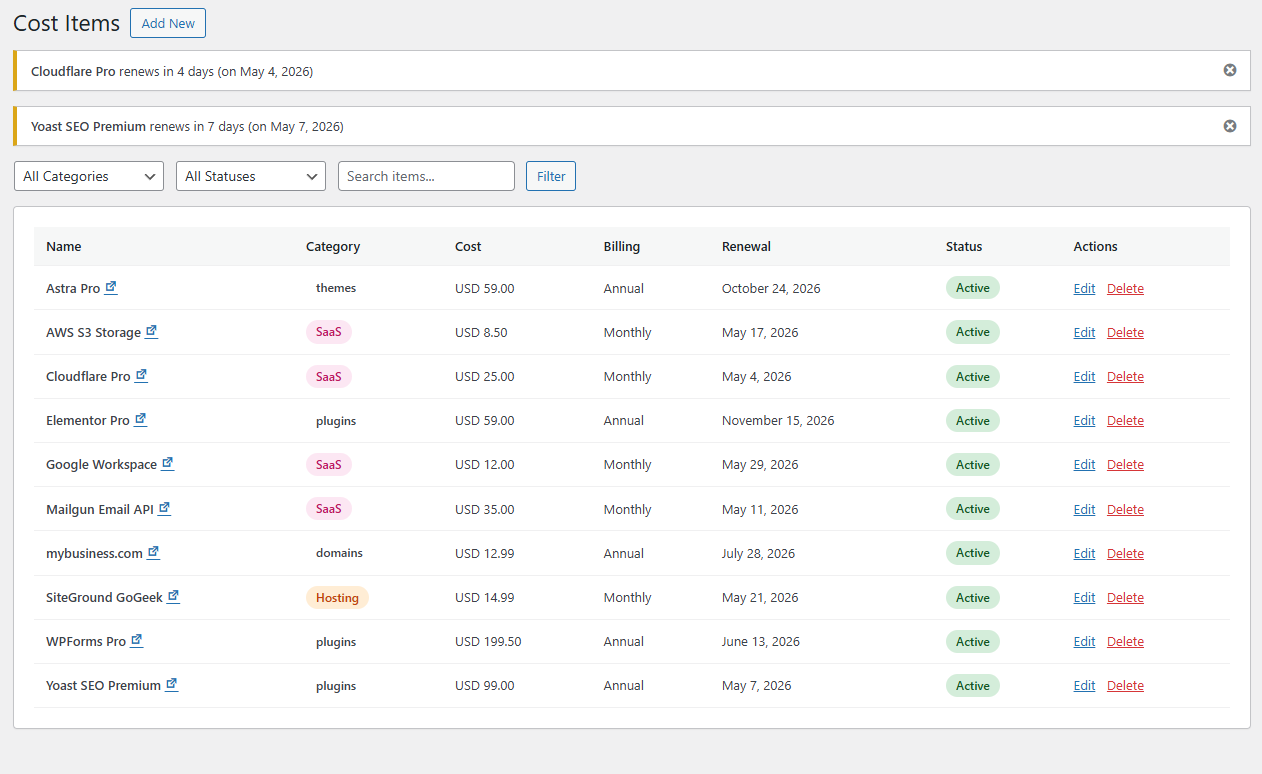Open Astra Pro external link icon
The image size is (1262, 774).
click(111, 288)
